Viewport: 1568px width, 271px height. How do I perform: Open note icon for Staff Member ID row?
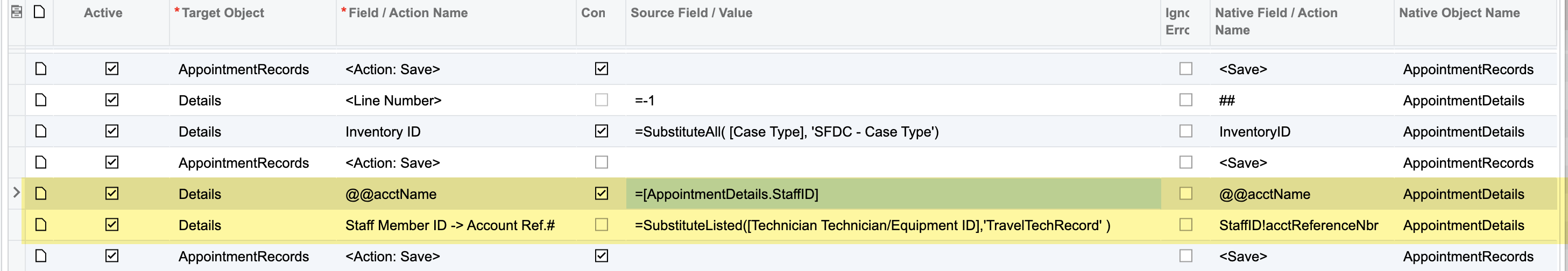click(x=41, y=225)
